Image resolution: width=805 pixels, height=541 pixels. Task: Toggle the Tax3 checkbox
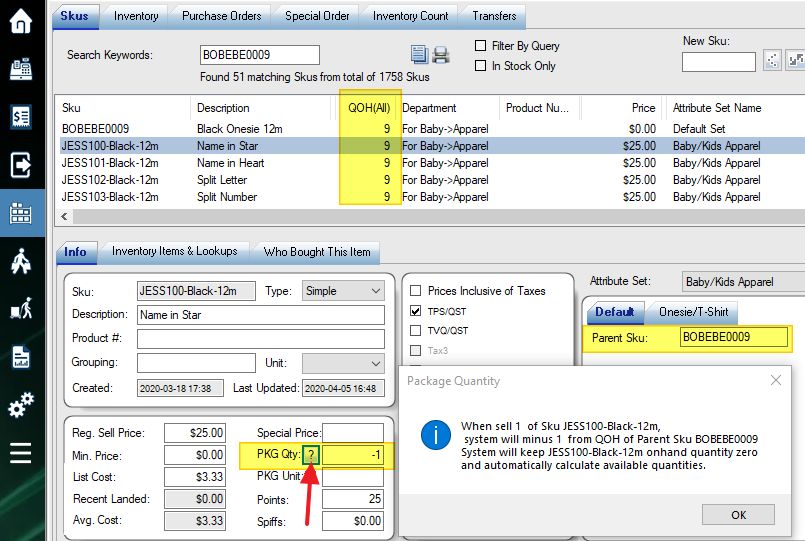[x=415, y=351]
